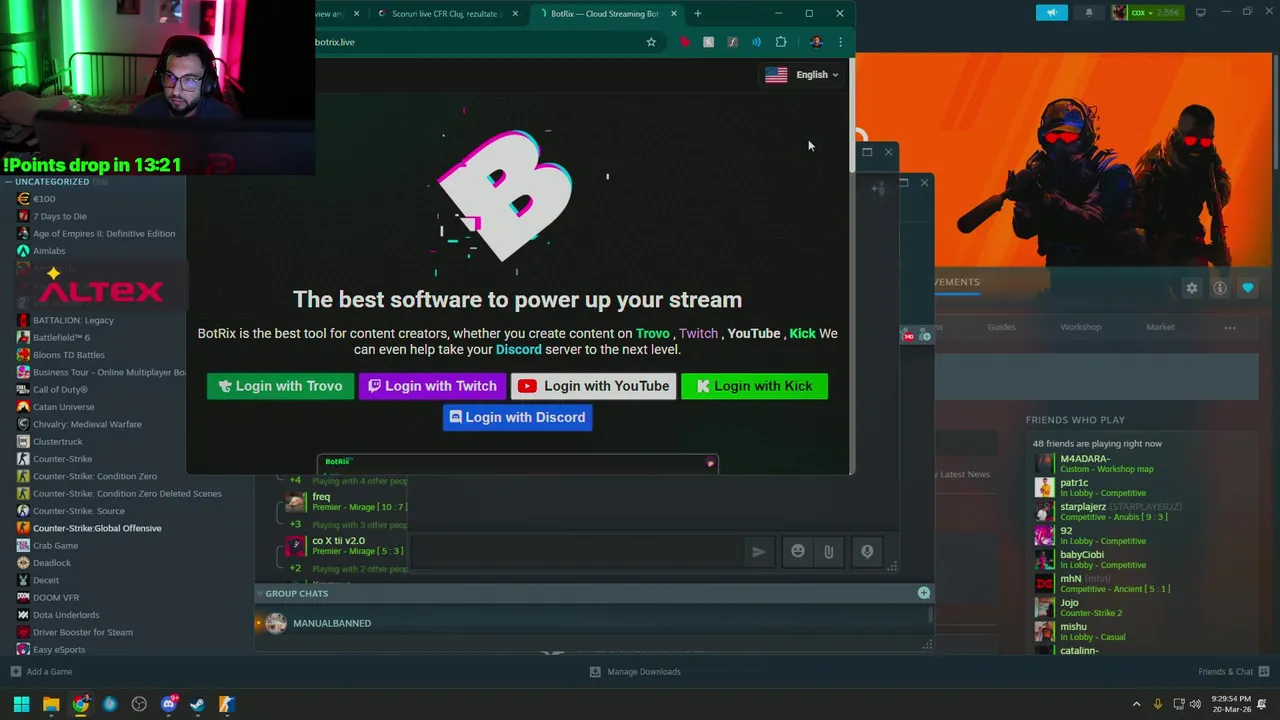
Task: Click attachment icon in Steam chat
Action: 829,551
